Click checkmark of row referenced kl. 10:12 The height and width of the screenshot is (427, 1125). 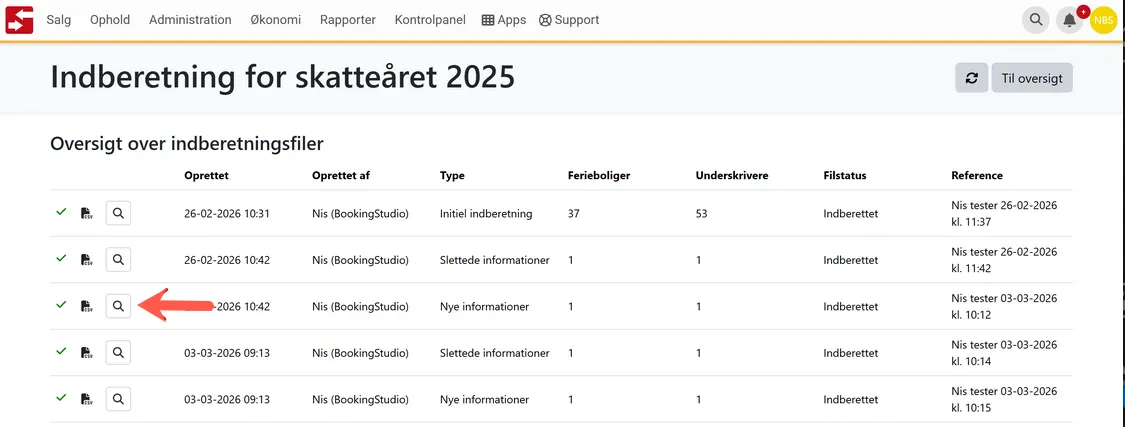(61, 305)
